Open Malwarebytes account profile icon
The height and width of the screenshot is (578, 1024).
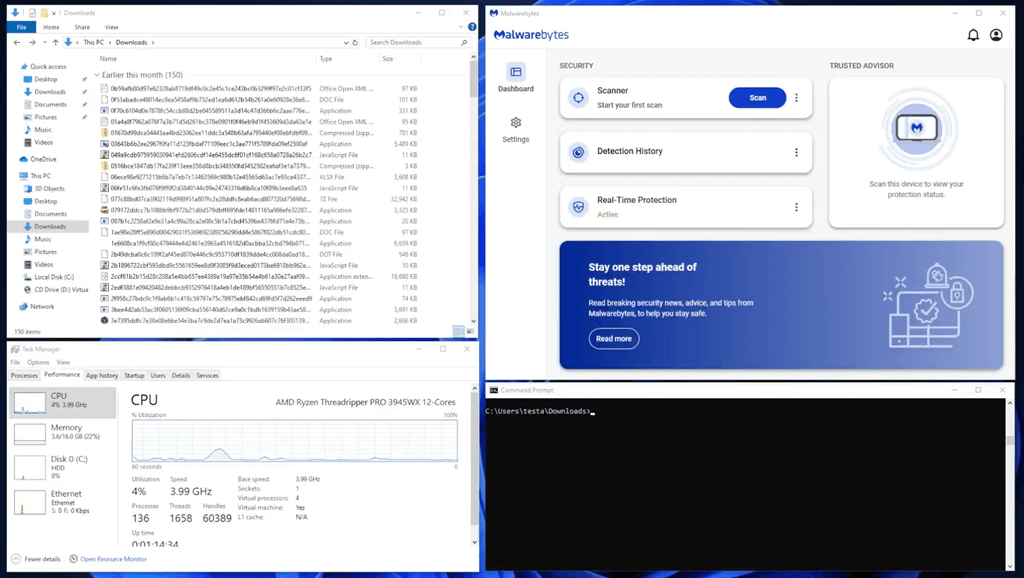(996, 35)
